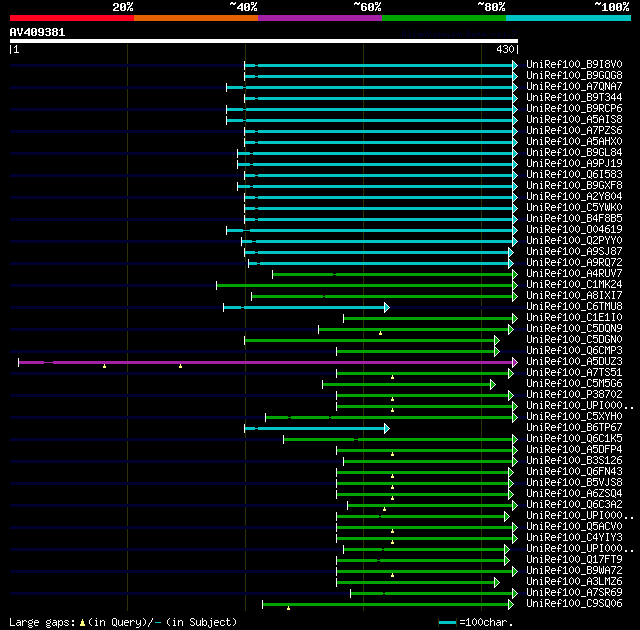Open hit UniRef100_A5AIS8
The height and width of the screenshot is (630, 640).
574,120
